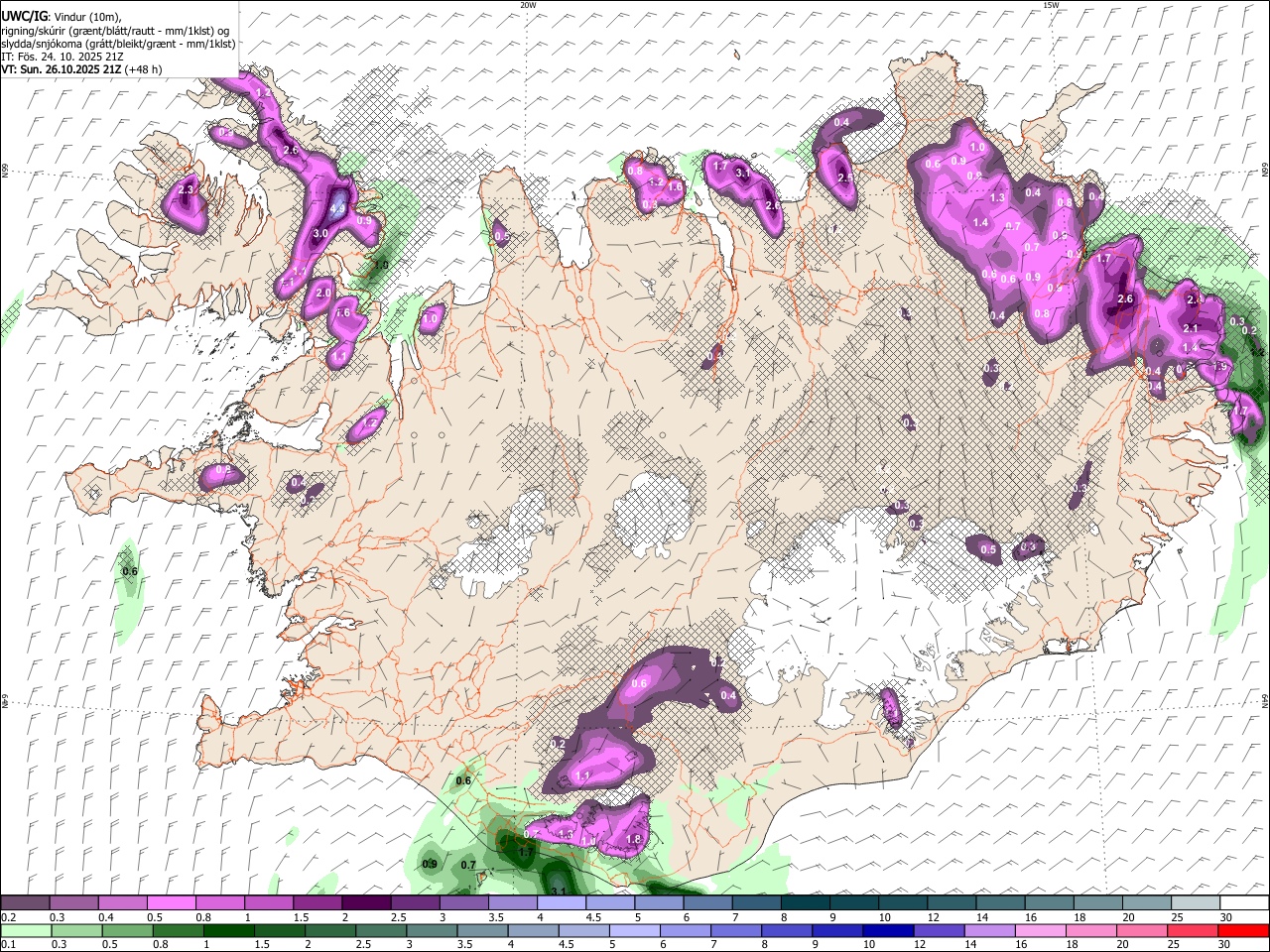Click the '2.1' snowfall value on the map
This screenshot has width=1270, height=952.
[1192, 328]
